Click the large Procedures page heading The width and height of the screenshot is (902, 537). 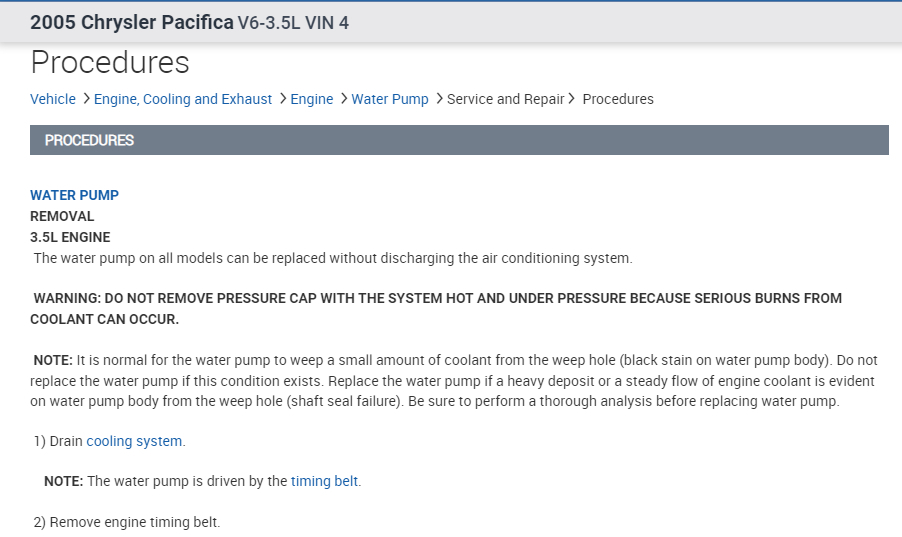pyautogui.click(x=110, y=63)
